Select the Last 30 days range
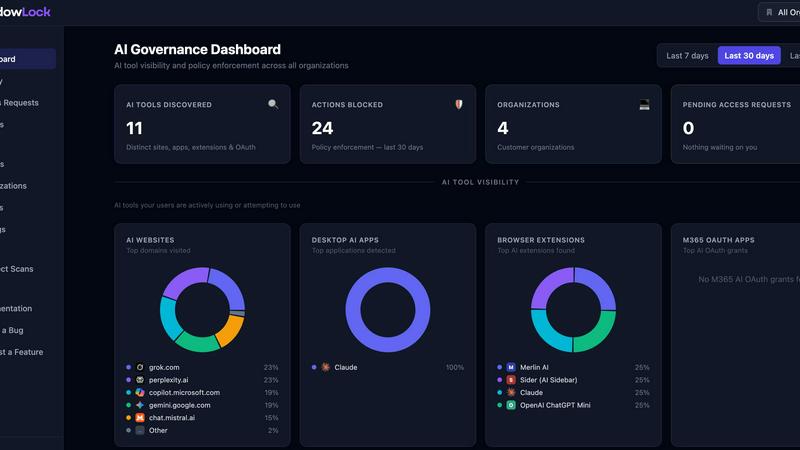The height and width of the screenshot is (450, 800). [x=749, y=56]
